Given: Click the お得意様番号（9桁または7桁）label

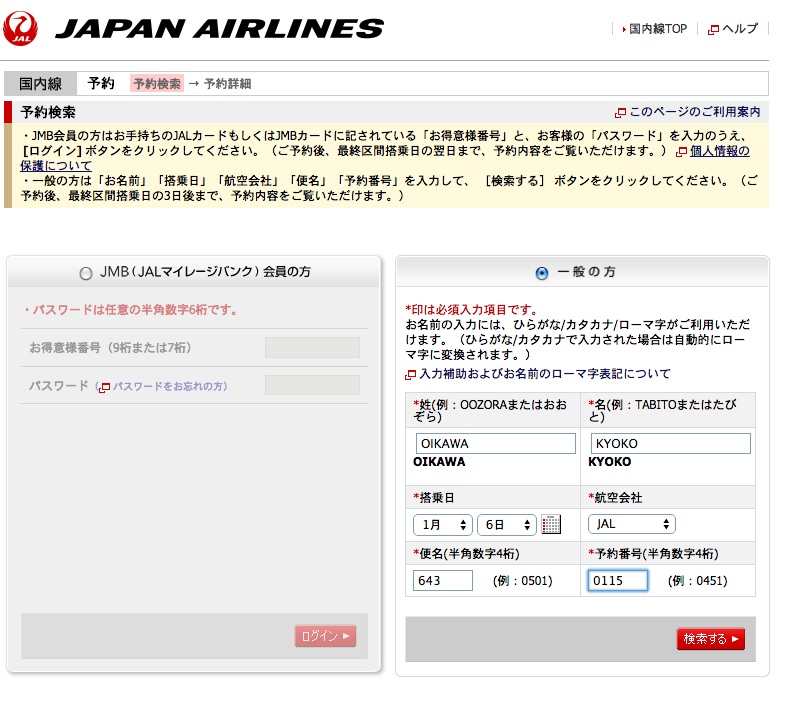Looking at the screenshot, I should click(x=110, y=348).
